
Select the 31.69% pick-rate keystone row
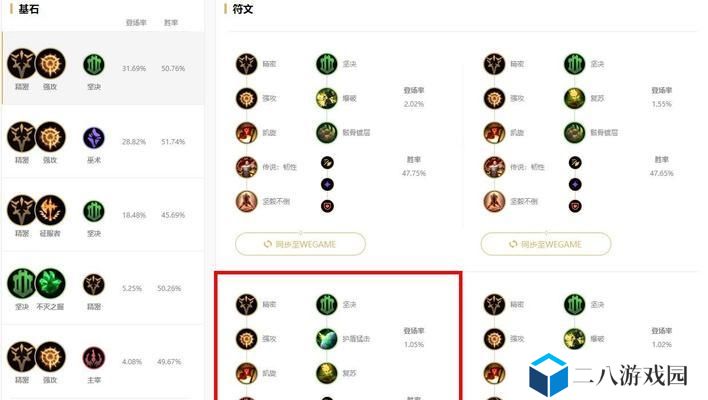tap(103, 68)
